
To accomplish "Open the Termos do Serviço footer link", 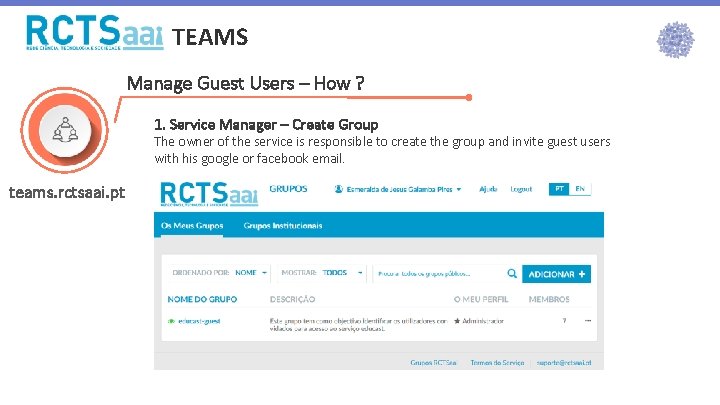I will 497,363.
